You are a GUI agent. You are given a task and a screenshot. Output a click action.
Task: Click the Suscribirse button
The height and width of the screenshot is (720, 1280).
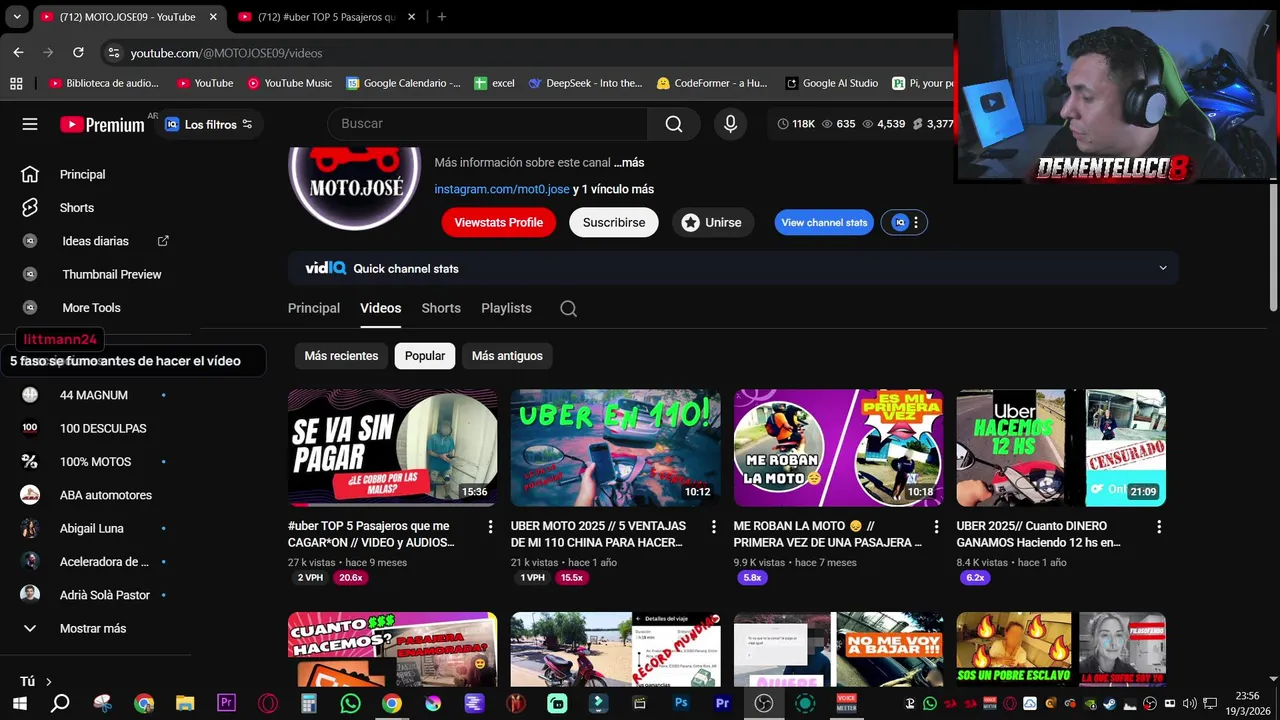pyautogui.click(x=614, y=223)
